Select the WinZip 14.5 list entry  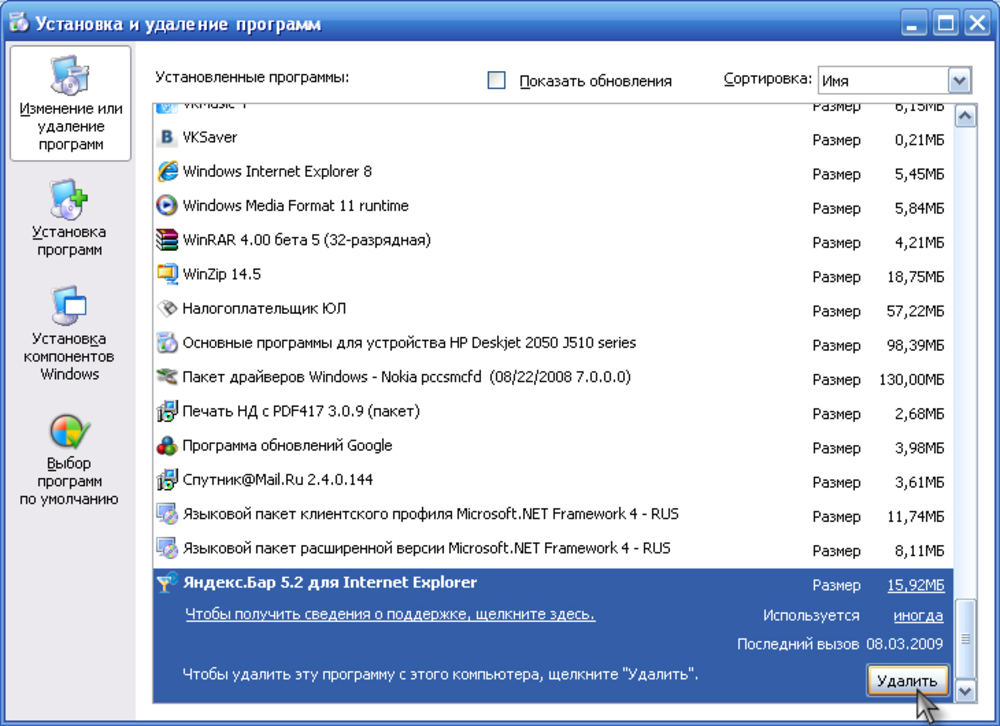click(x=553, y=274)
